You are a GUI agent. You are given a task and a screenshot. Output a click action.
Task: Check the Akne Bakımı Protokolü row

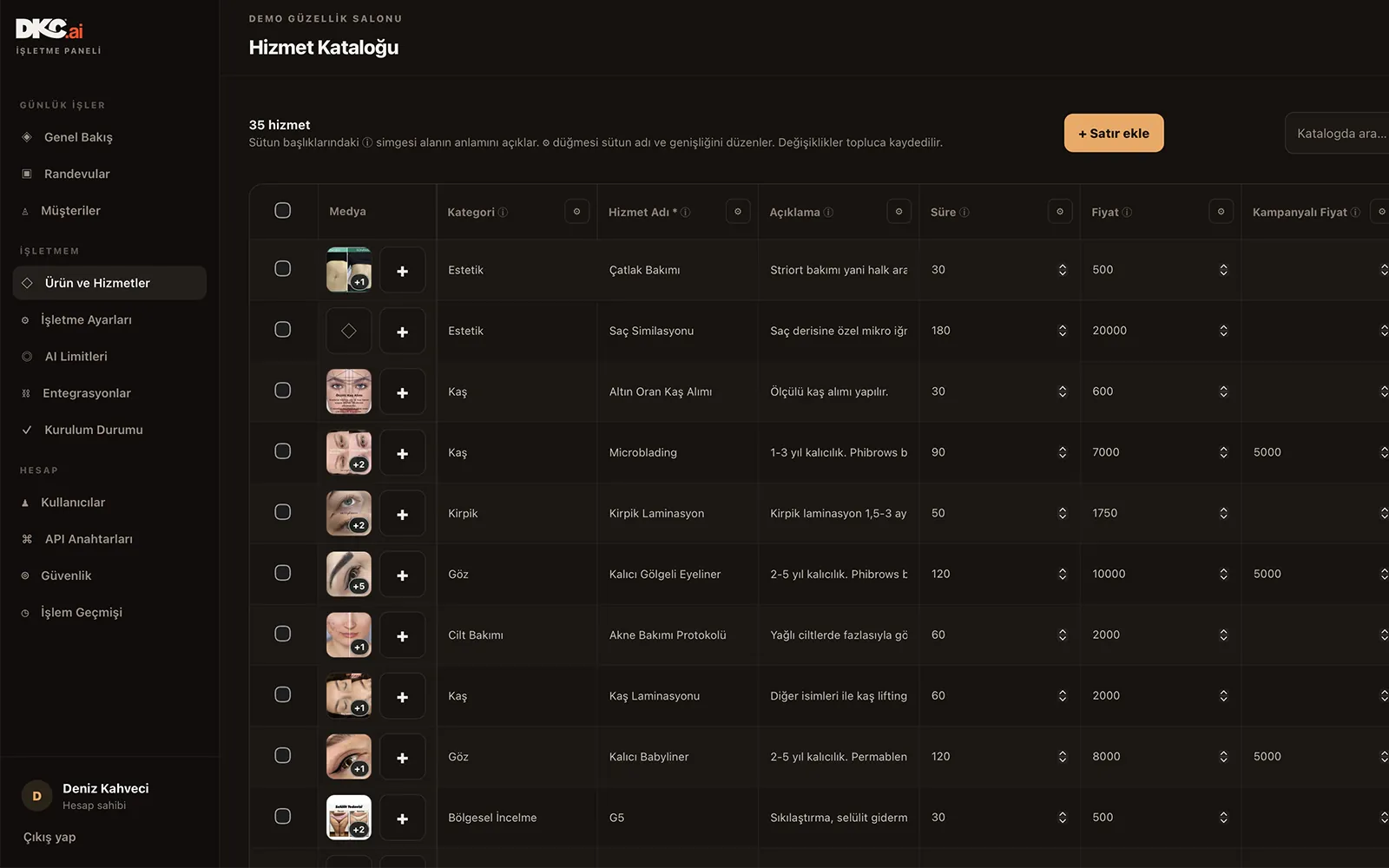click(x=282, y=634)
